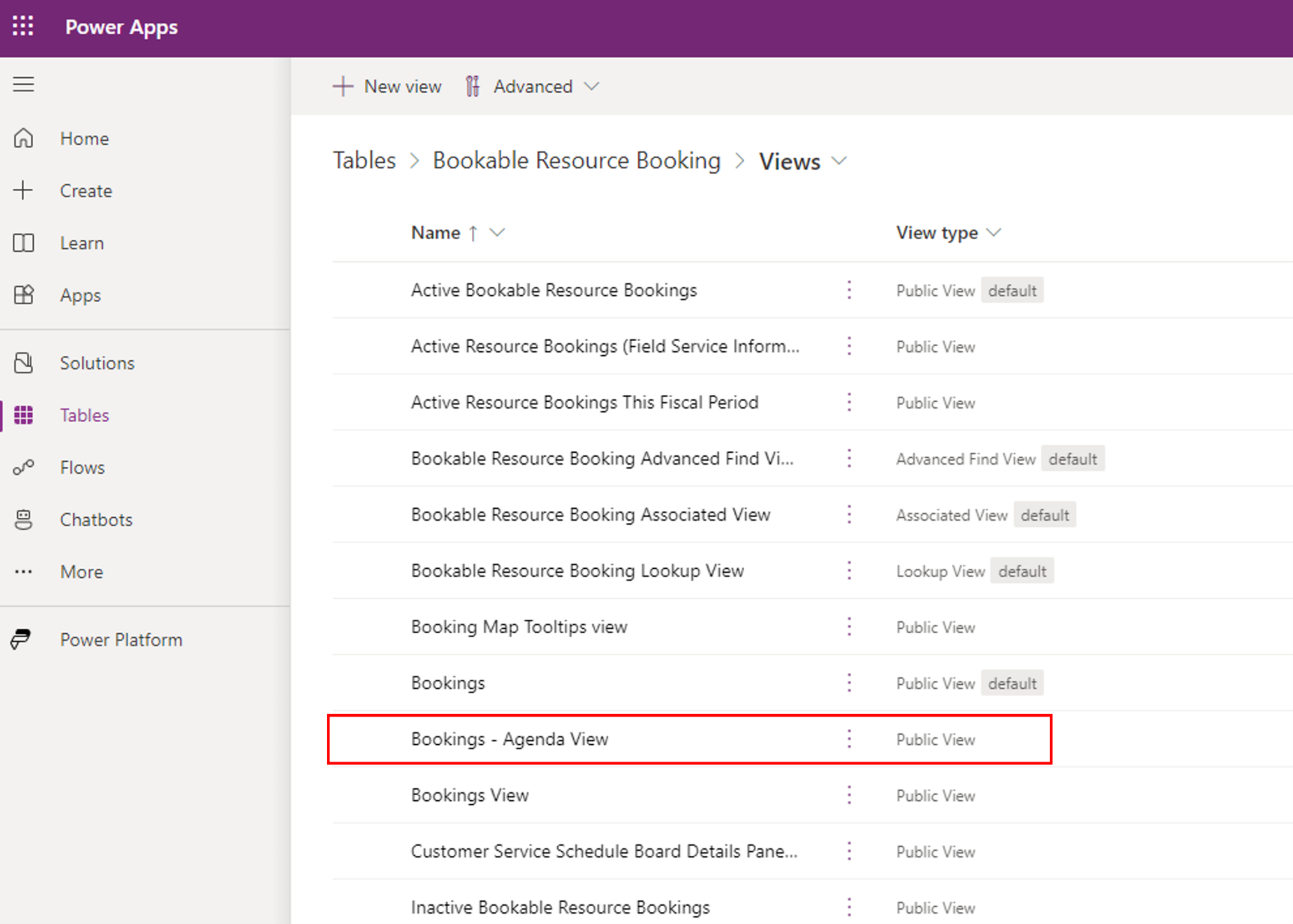Click the three-dots menu on Bookings row
1293x924 pixels.
[x=849, y=682]
